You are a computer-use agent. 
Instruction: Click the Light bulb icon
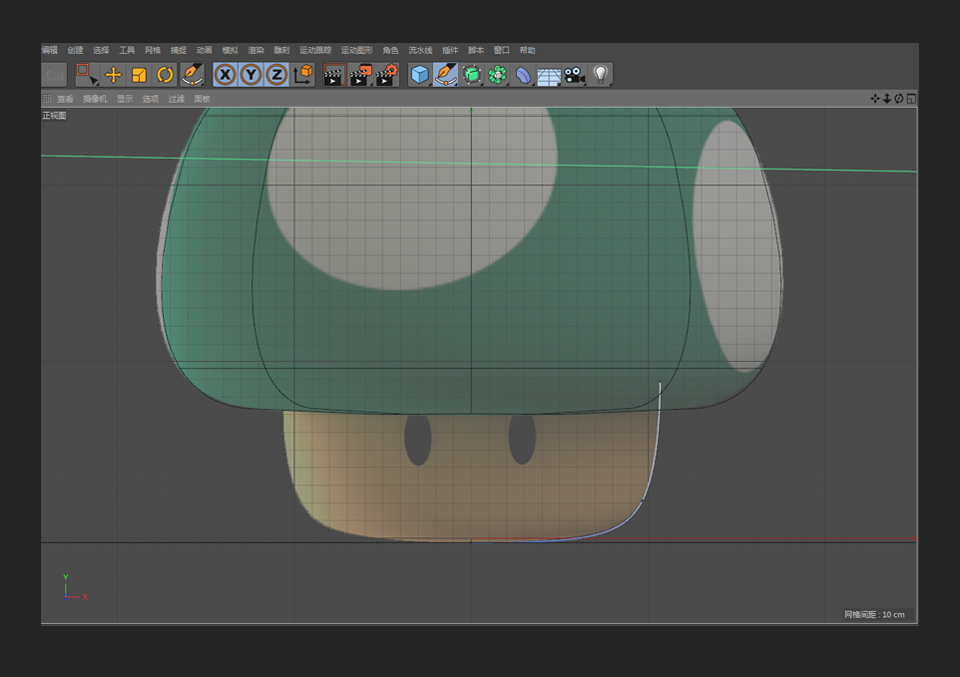click(x=600, y=75)
